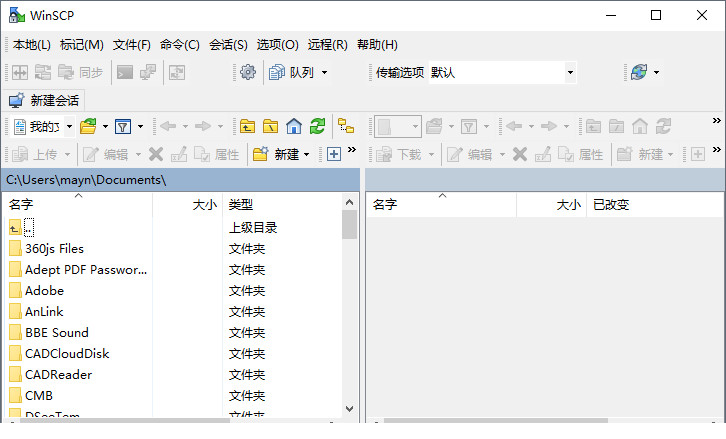Click the local delete X icon
This screenshot has height=439, width=726.
tap(156, 154)
